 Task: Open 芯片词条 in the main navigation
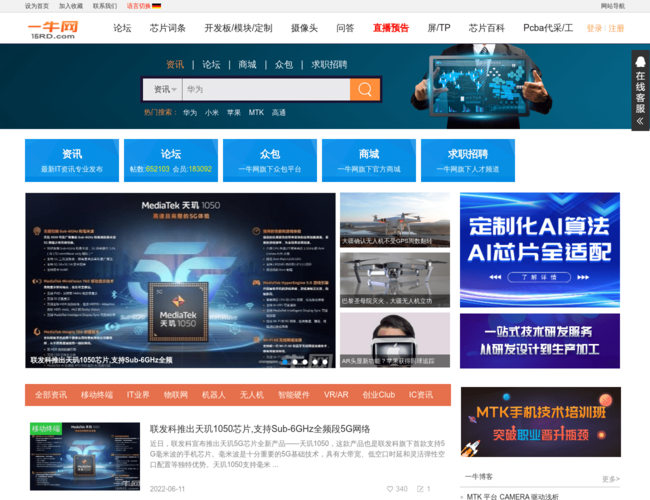[x=167, y=28]
